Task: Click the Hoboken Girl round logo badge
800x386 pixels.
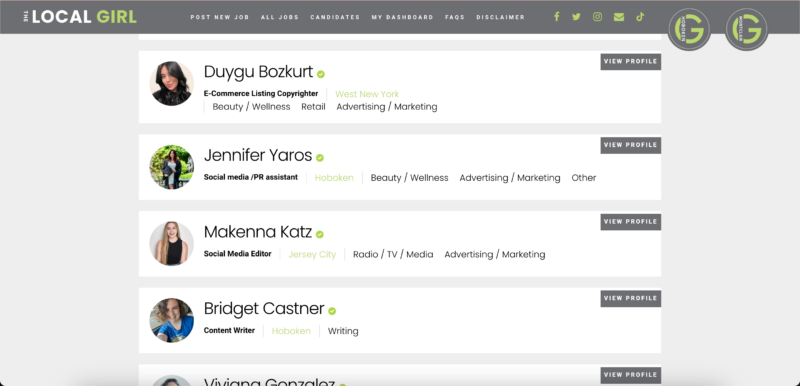Action: tap(689, 30)
